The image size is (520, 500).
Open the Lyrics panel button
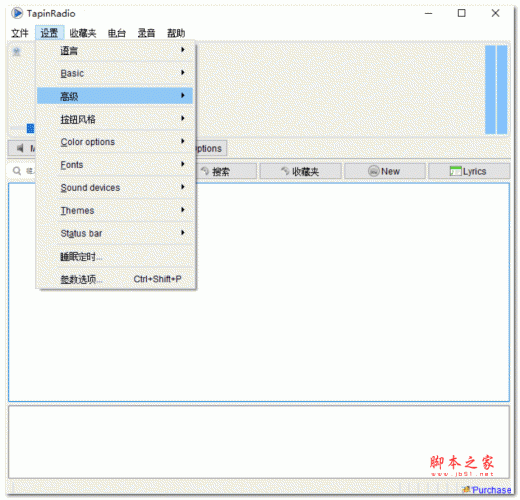point(469,171)
